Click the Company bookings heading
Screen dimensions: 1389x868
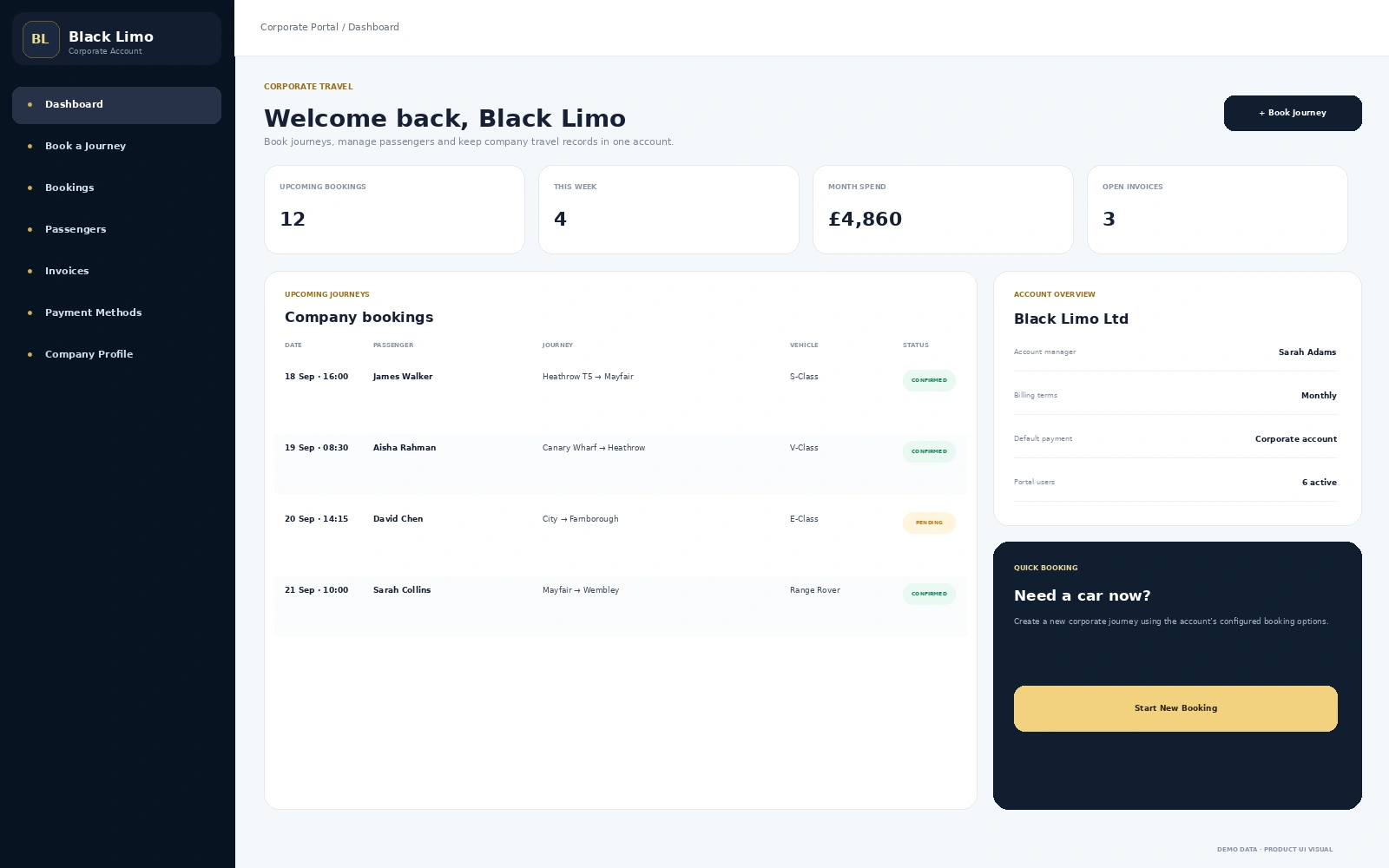[x=359, y=318]
